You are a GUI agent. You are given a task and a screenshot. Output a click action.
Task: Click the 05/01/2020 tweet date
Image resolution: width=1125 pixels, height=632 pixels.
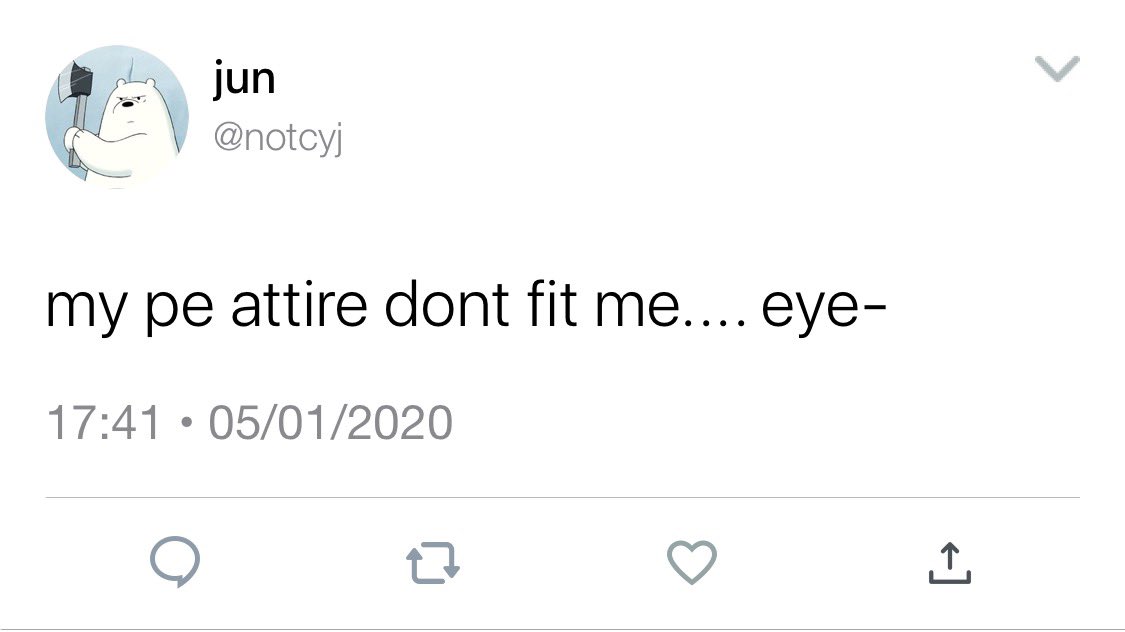[x=330, y=422]
